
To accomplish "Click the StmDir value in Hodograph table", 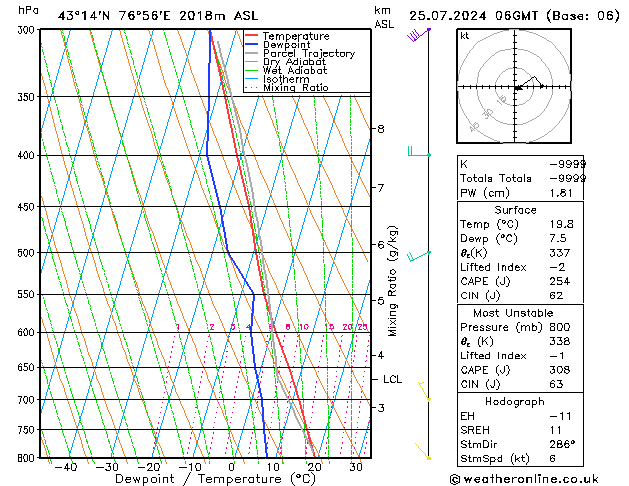I will pos(562,444).
